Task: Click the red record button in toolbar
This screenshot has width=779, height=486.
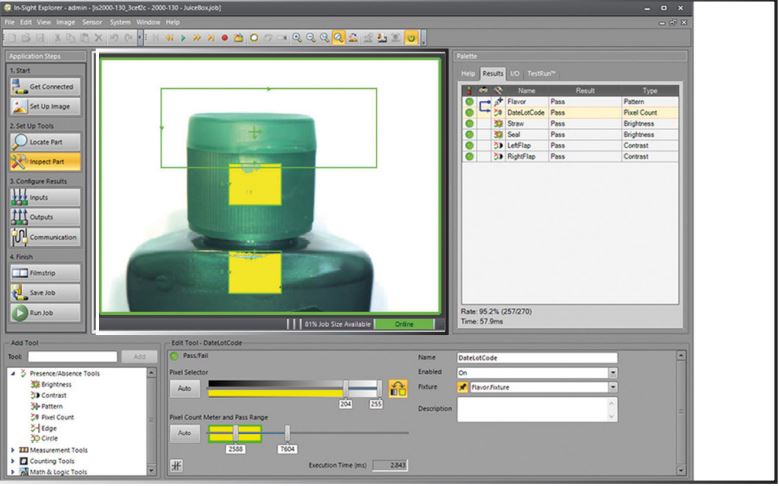Action: (x=225, y=38)
